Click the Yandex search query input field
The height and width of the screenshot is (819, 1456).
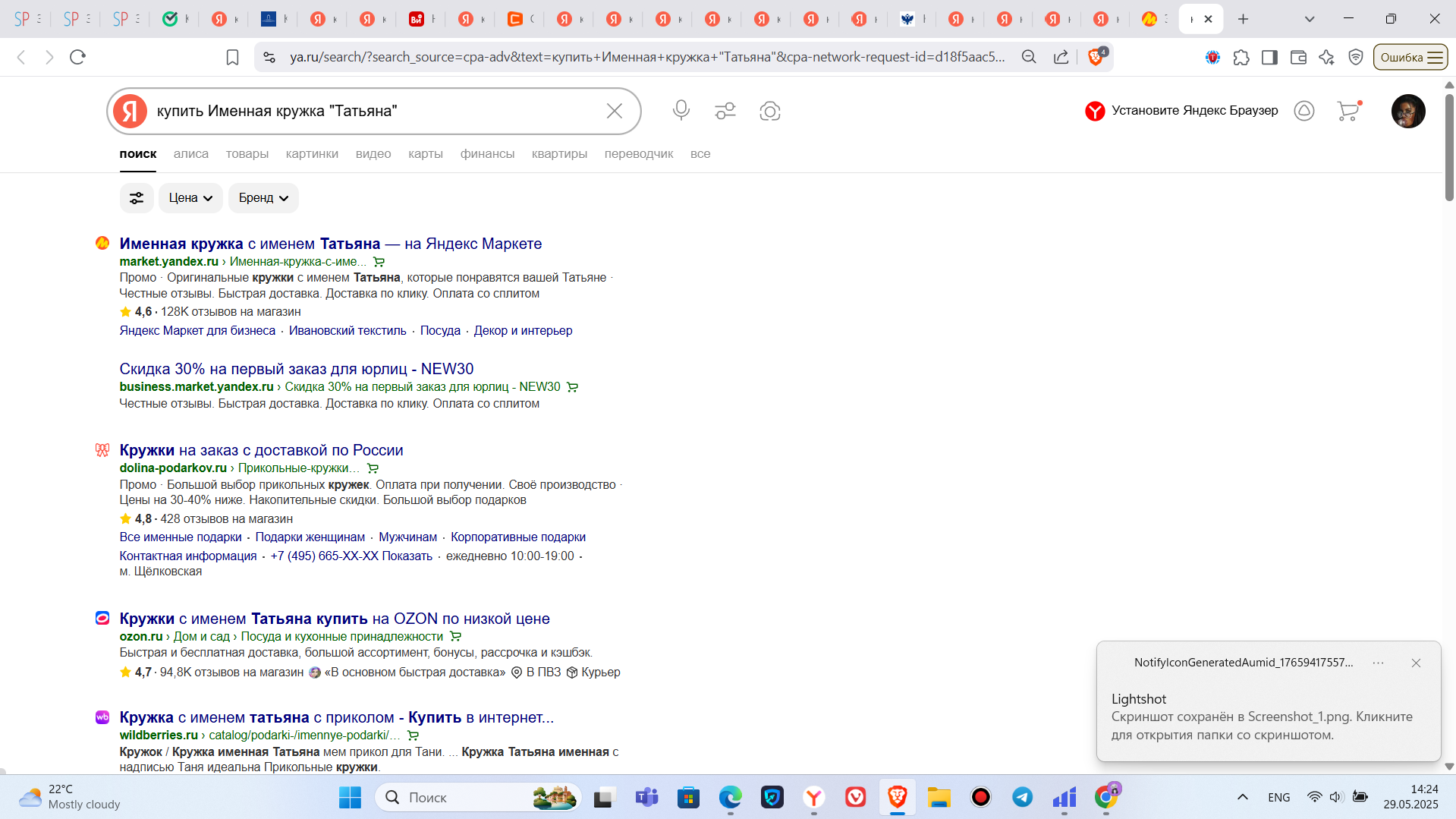(376, 111)
